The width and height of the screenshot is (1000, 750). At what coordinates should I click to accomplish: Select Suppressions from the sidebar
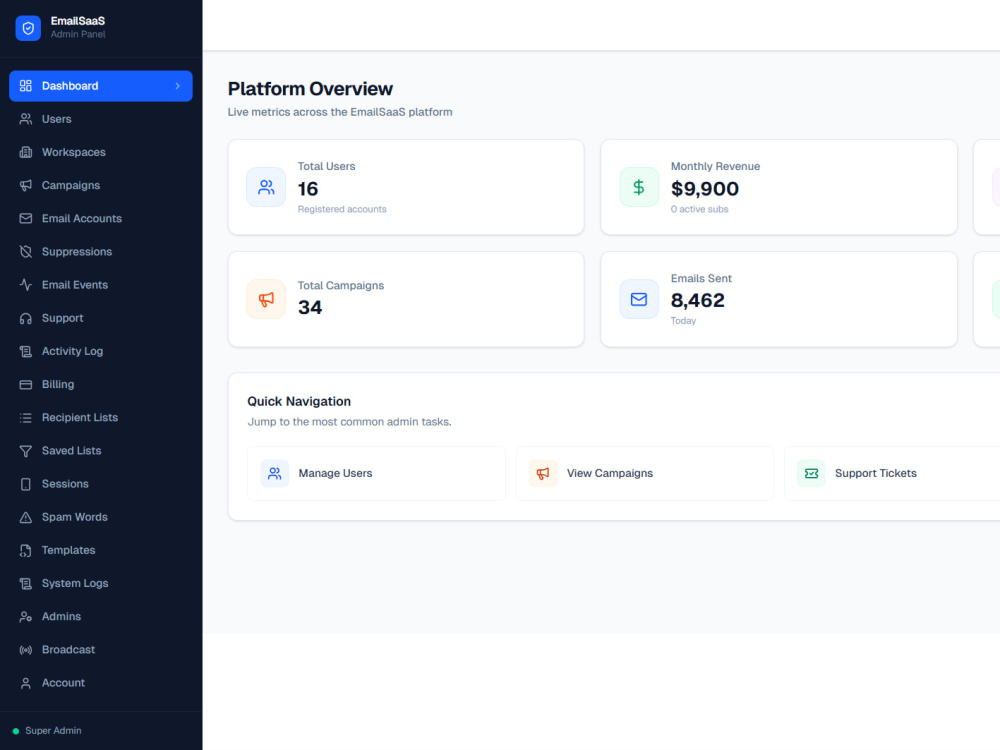(x=101, y=251)
